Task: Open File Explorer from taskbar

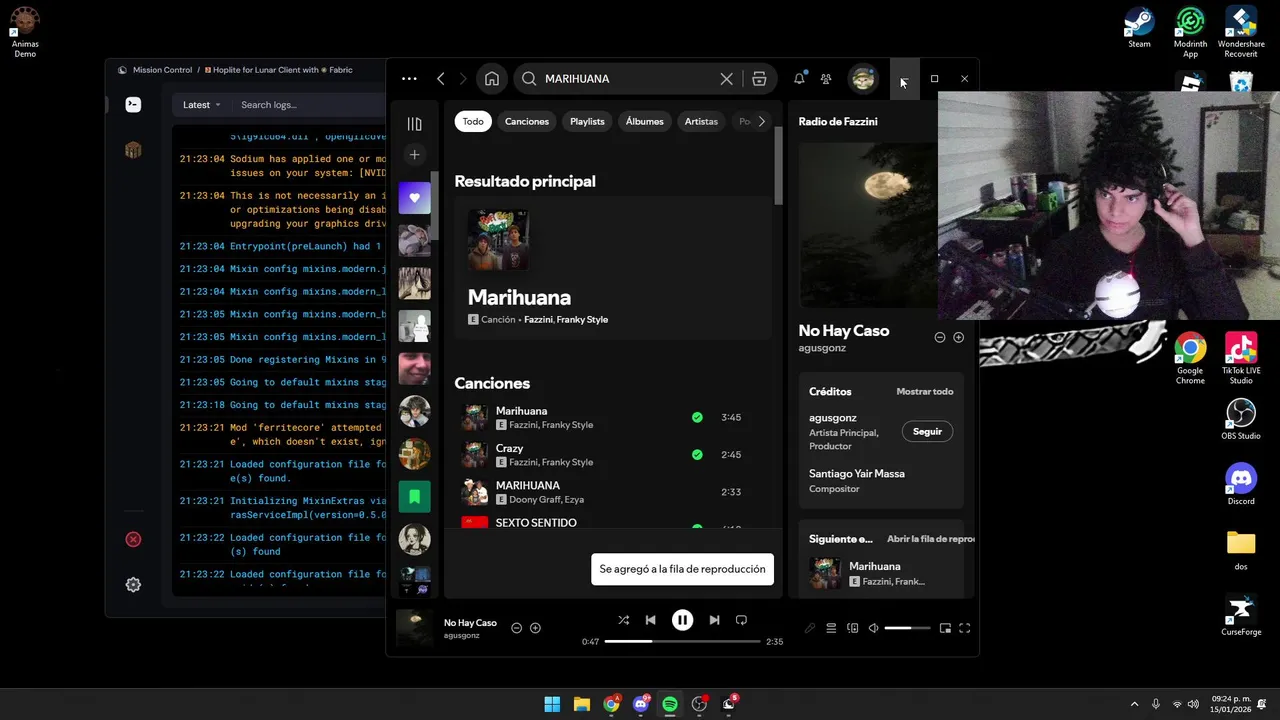Action: (x=581, y=704)
